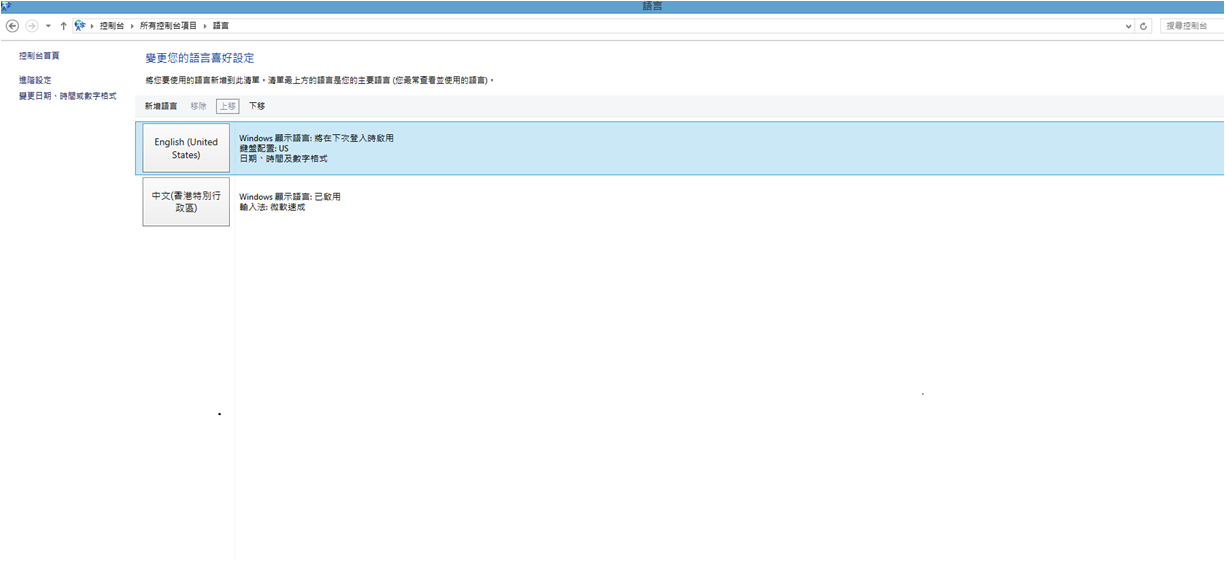1225x584 pixels.
Task: Click 移除 to remove the language
Action: click(x=198, y=106)
